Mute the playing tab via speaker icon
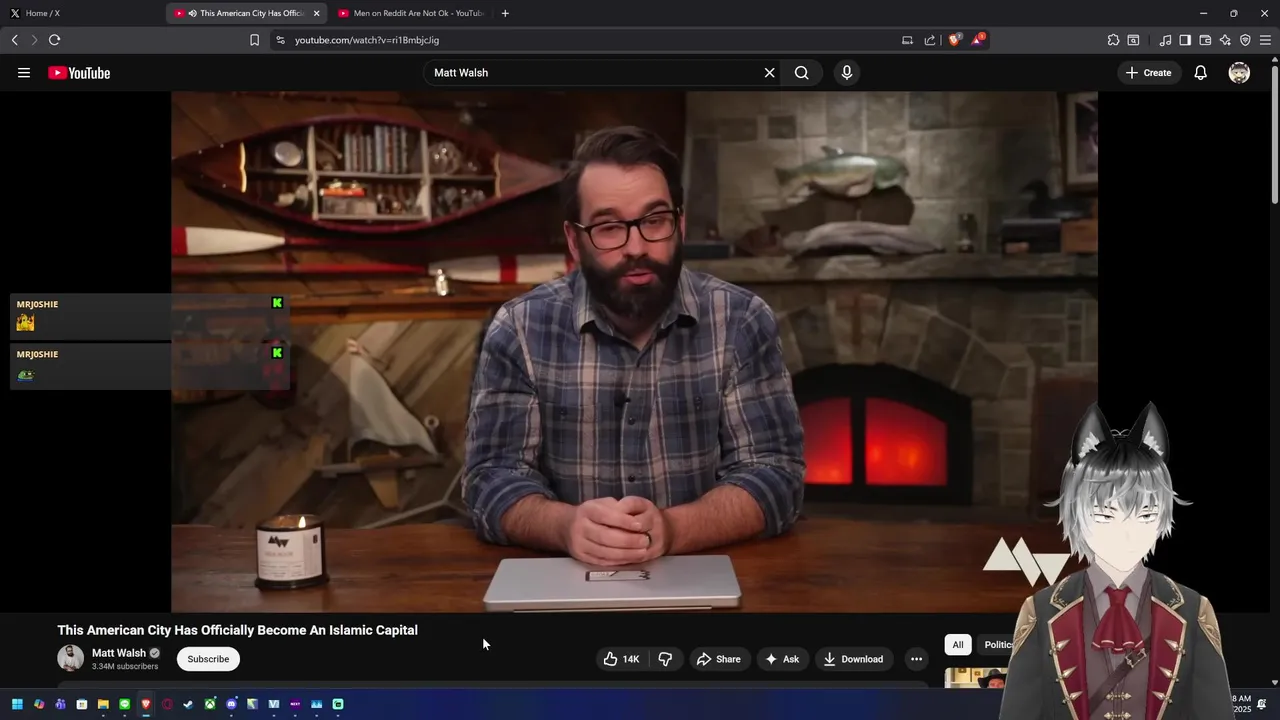 [192, 13]
